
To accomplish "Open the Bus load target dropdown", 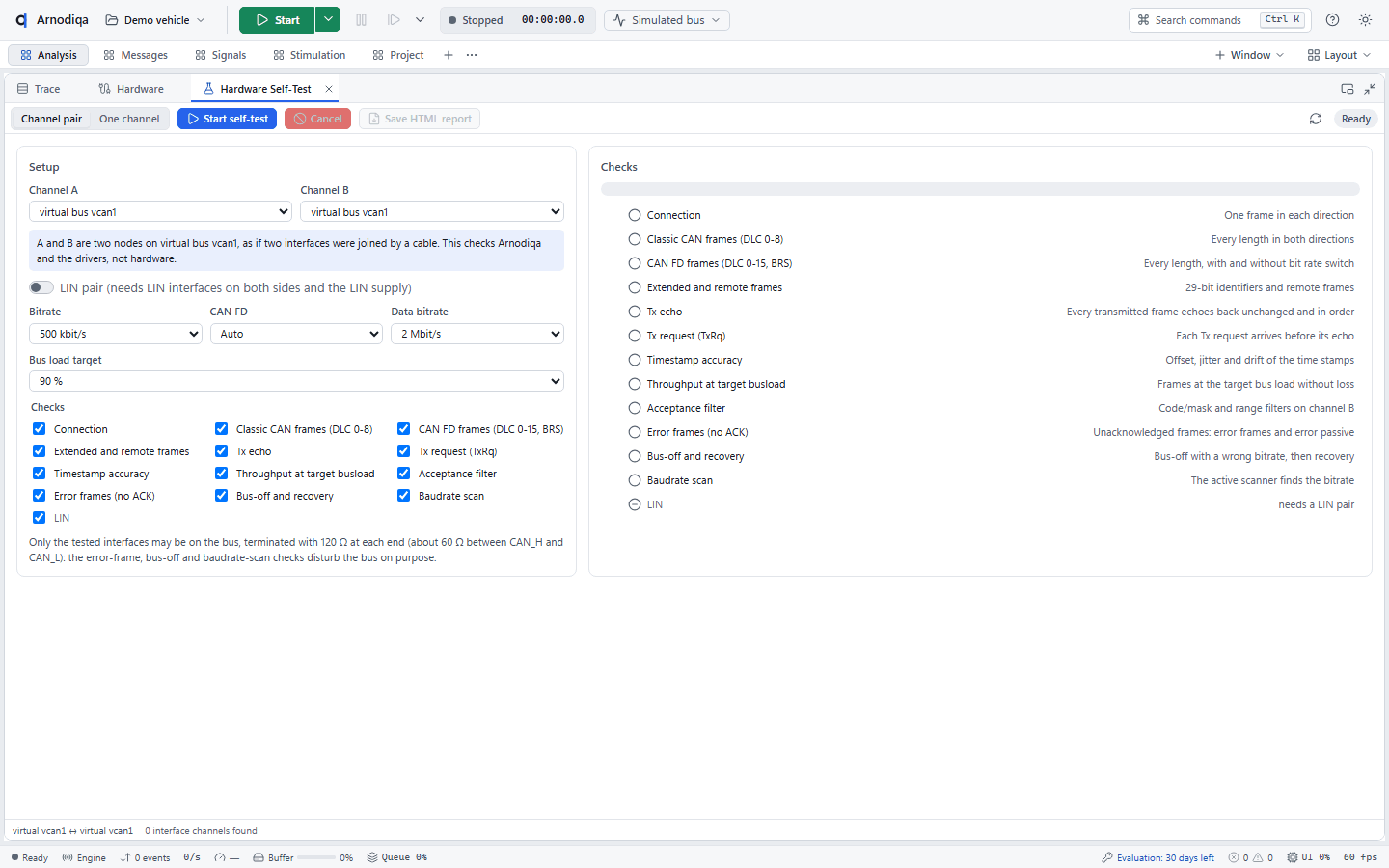I will tap(296, 381).
